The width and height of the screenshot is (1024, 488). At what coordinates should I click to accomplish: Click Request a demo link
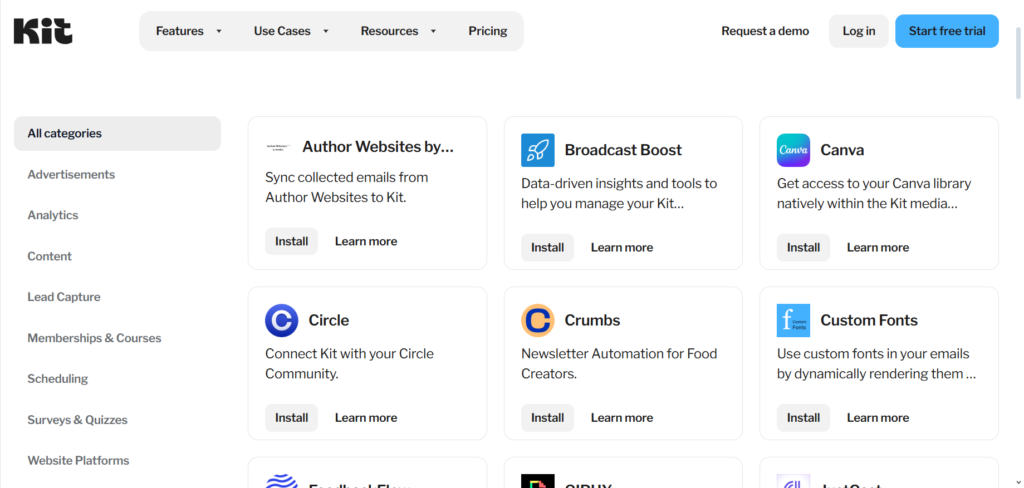(x=765, y=31)
